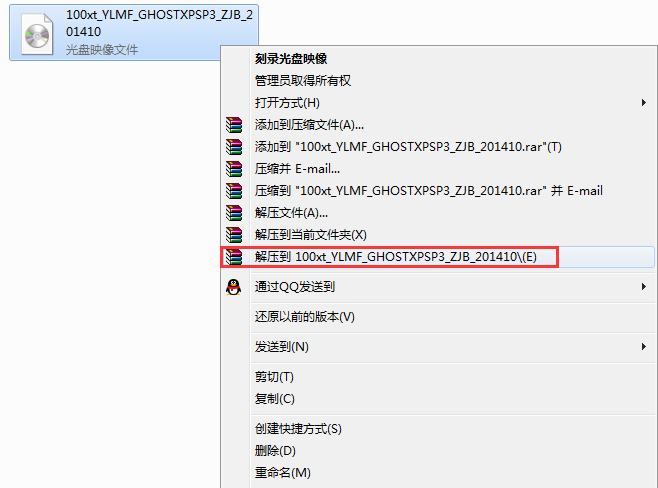Click WinRAR icon beside highlighted 解压到 entry
The width and height of the screenshot is (658, 488).
[234, 257]
